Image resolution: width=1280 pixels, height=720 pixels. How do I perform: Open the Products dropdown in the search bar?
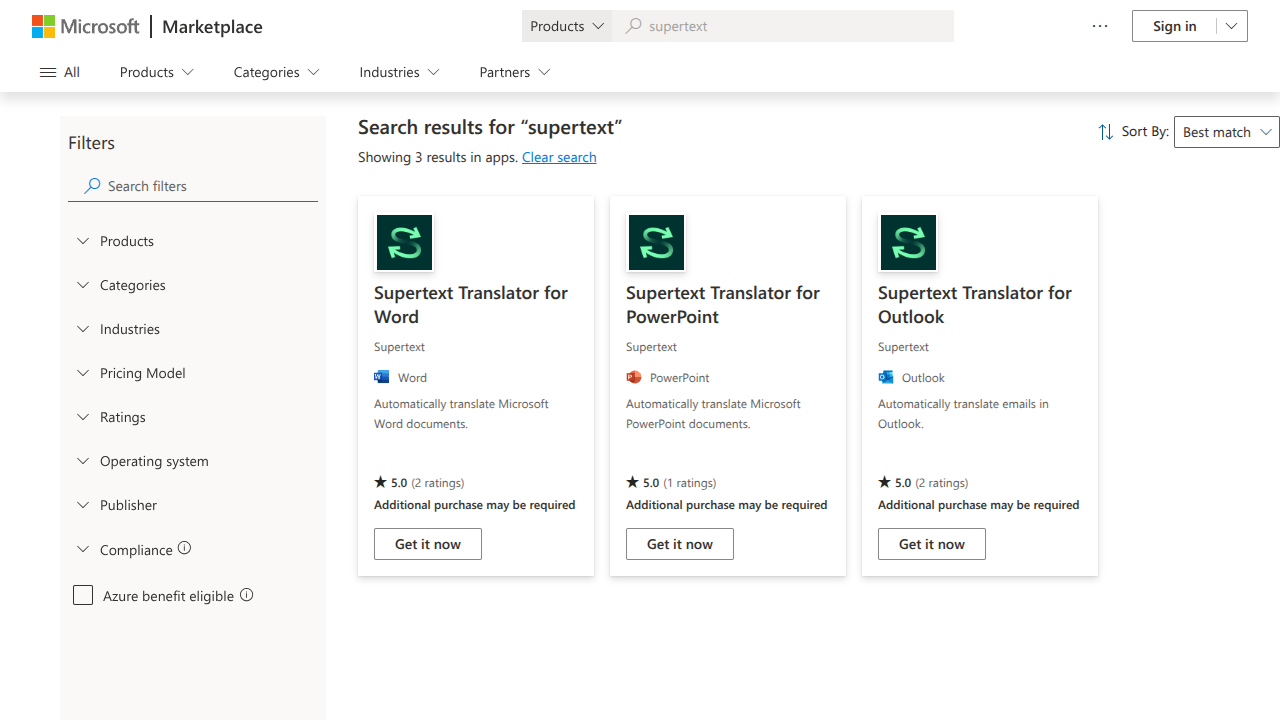click(x=566, y=25)
